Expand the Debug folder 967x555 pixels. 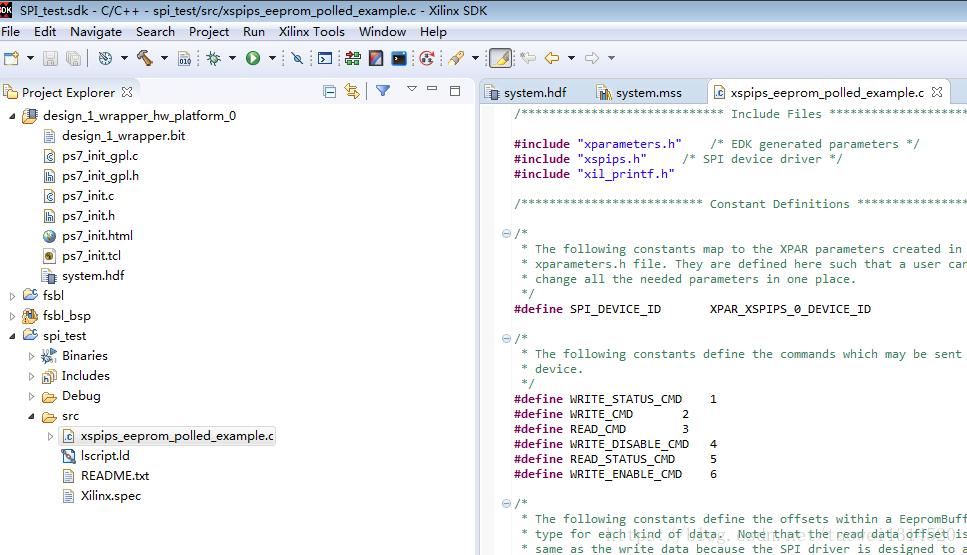[31, 397]
